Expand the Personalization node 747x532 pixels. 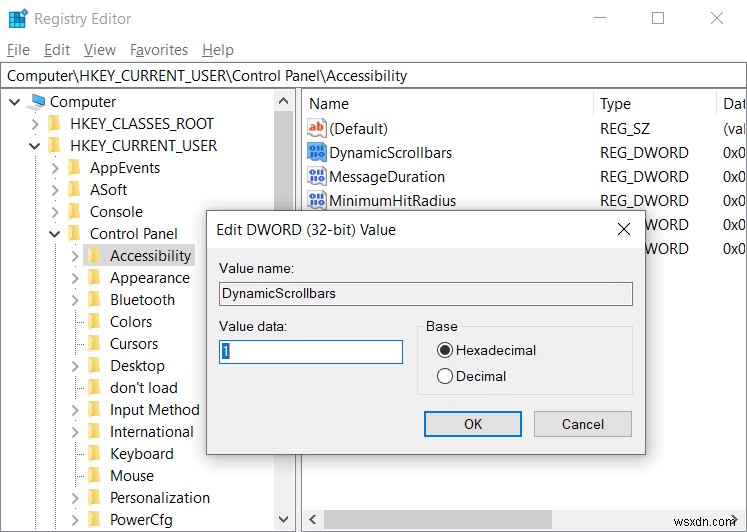point(75,498)
